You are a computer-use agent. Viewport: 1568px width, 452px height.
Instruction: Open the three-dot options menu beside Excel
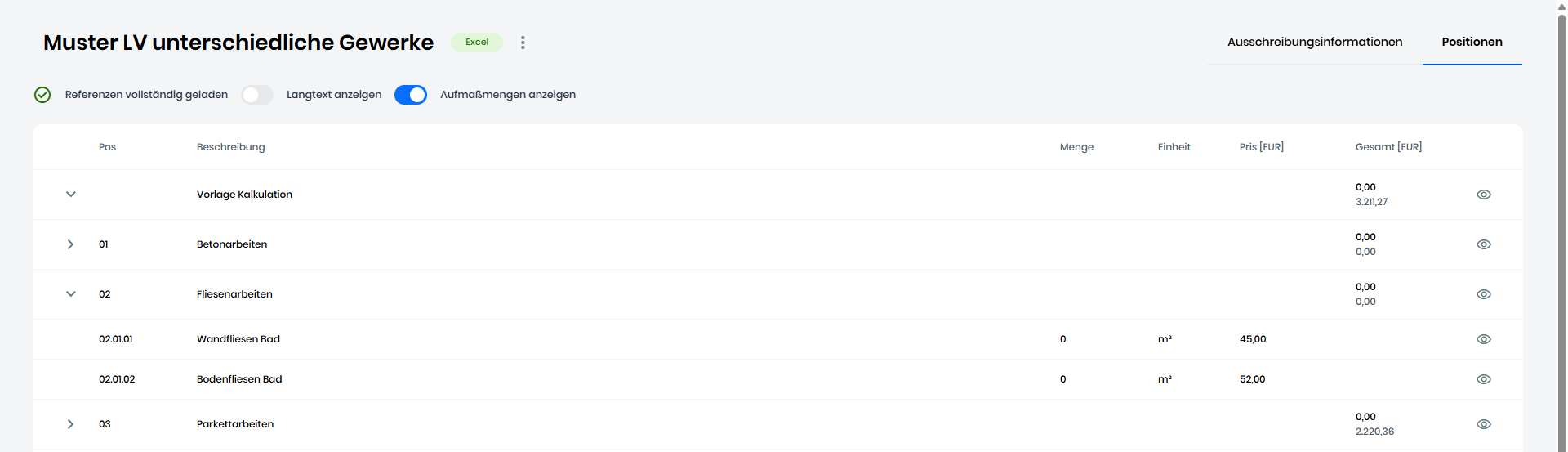coord(523,43)
